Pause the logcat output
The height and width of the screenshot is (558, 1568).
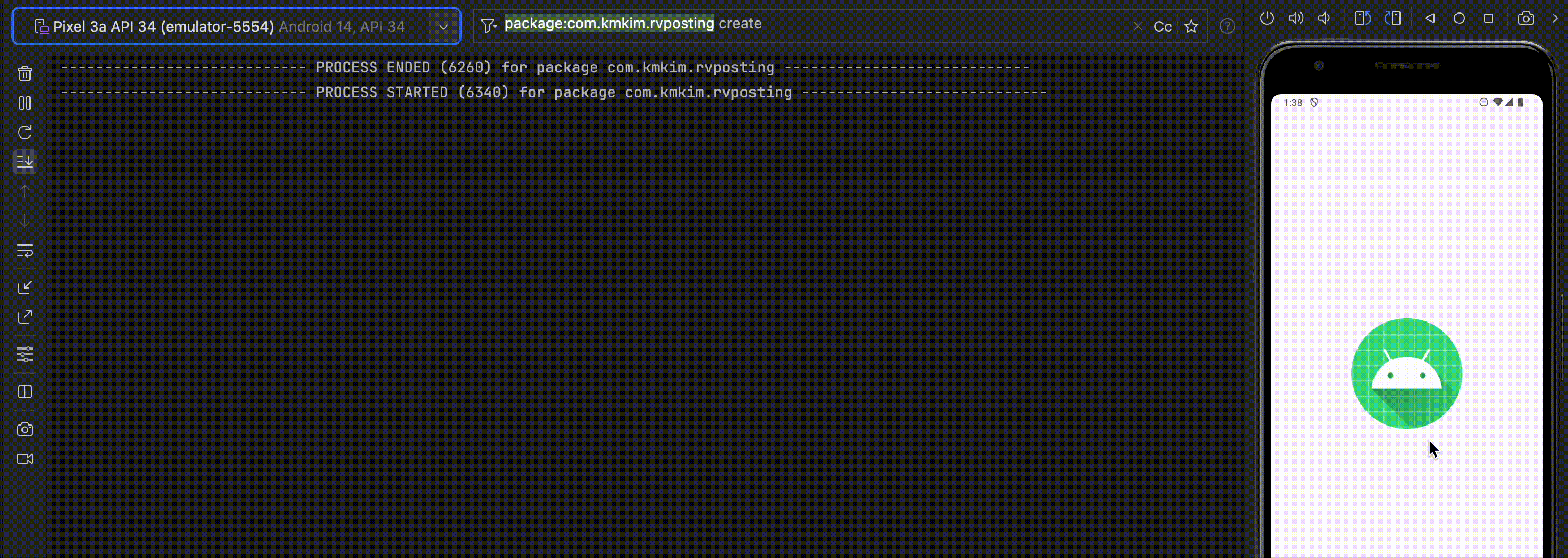[x=25, y=103]
